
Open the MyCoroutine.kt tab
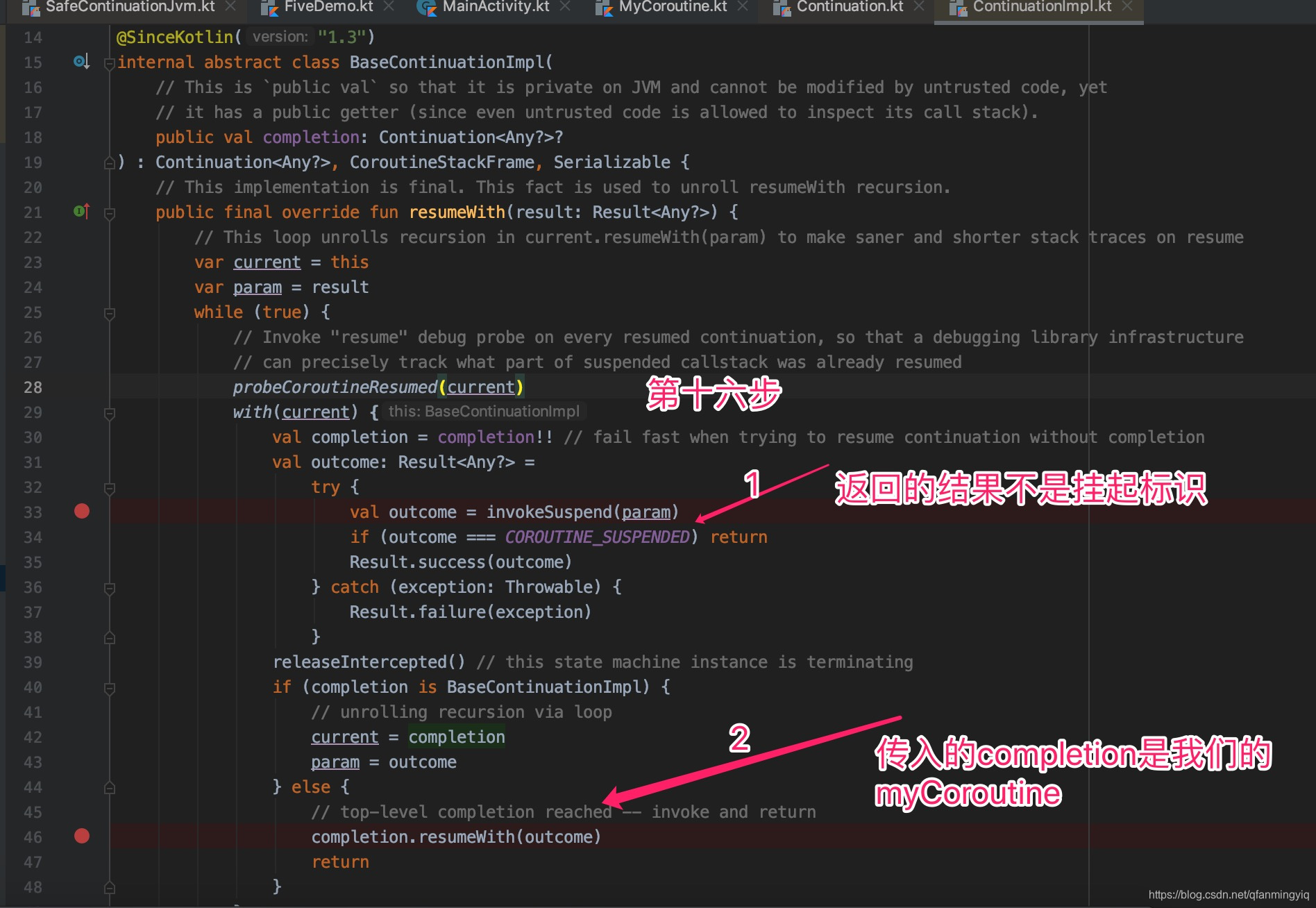(x=673, y=7)
